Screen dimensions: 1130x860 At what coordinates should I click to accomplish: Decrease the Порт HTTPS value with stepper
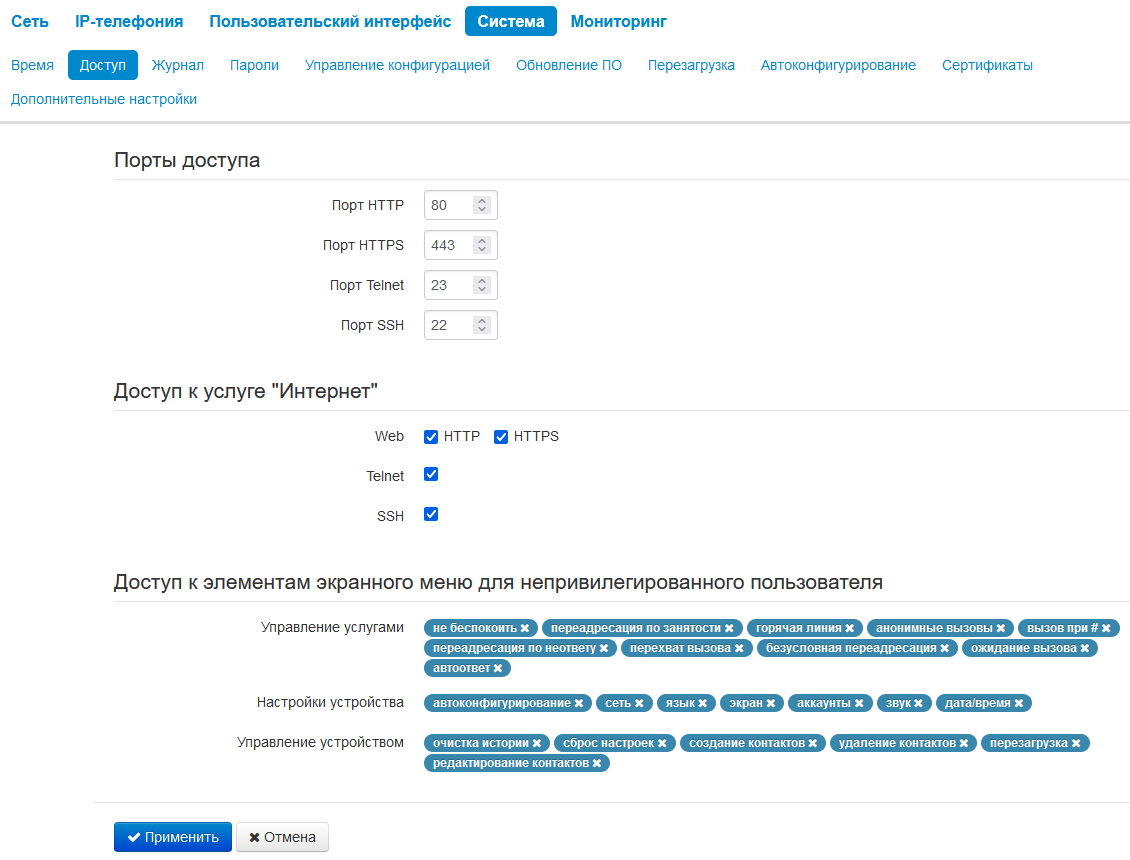tap(482, 249)
